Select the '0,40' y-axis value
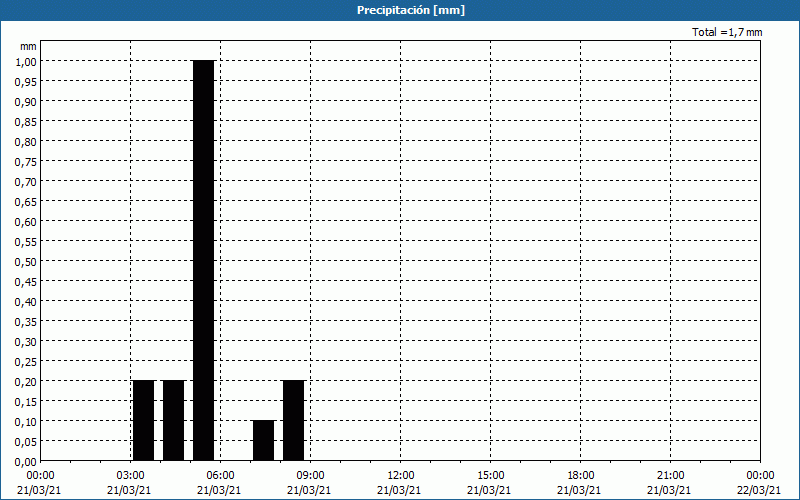The height and width of the screenshot is (500, 800). pos(26,302)
